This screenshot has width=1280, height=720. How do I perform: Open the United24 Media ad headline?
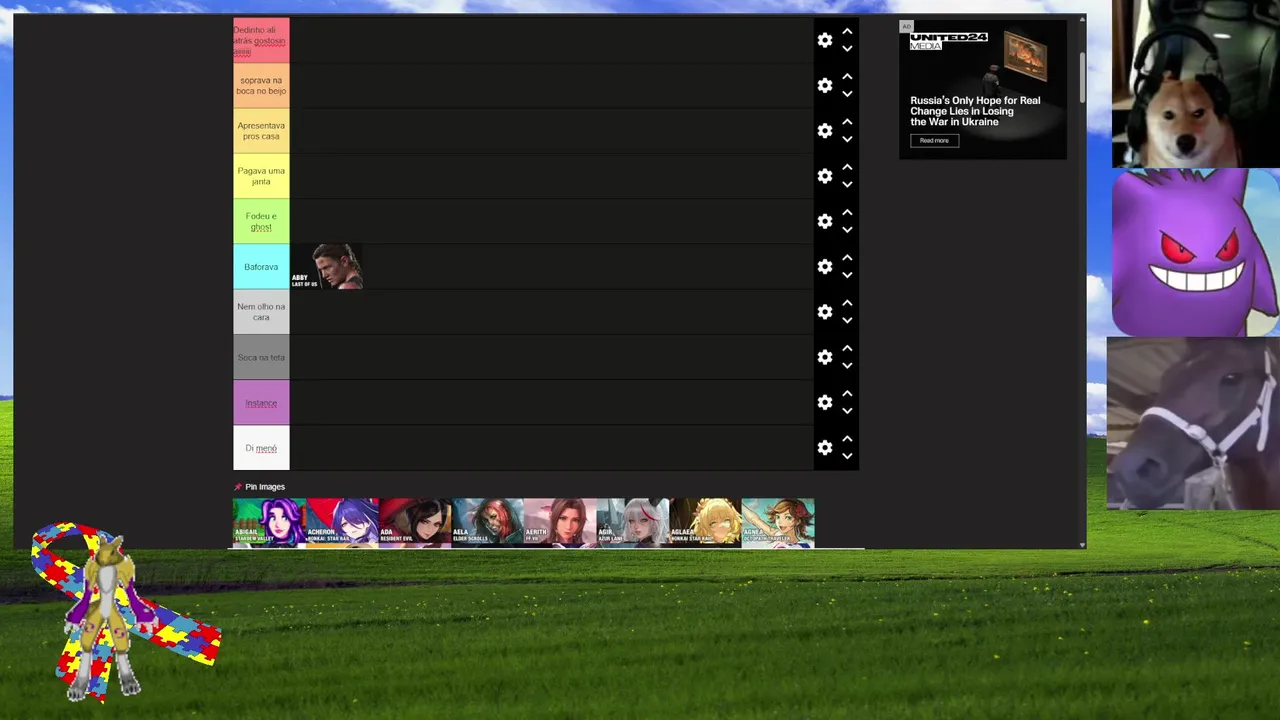pyautogui.click(x=975, y=111)
